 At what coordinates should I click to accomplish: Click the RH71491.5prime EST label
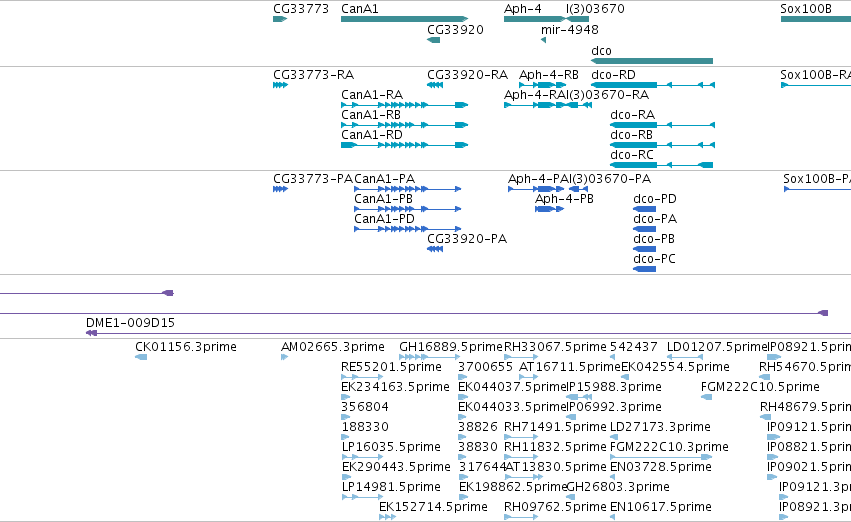pyautogui.click(x=555, y=426)
